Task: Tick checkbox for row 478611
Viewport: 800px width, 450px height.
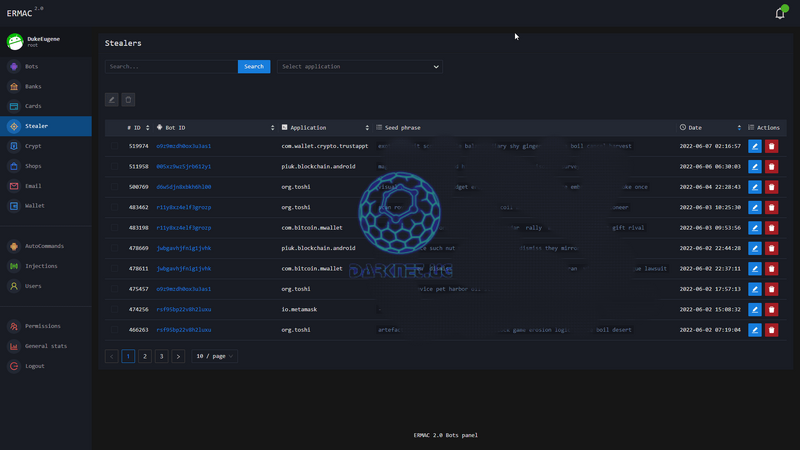Action: click(114, 268)
